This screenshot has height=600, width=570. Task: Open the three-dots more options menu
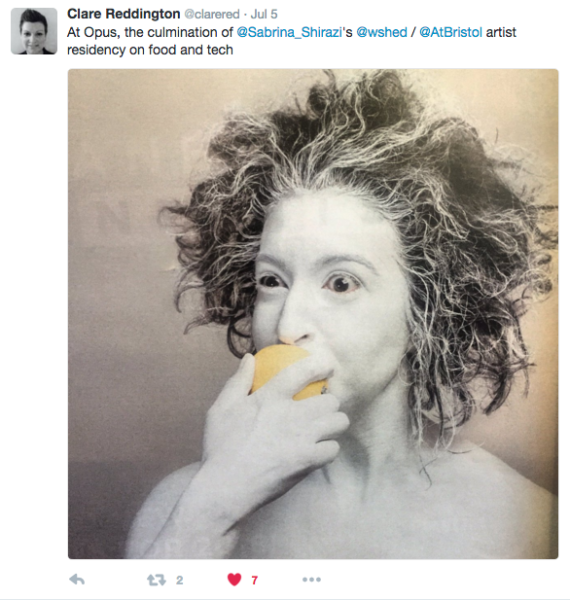pyautogui.click(x=311, y=580)
